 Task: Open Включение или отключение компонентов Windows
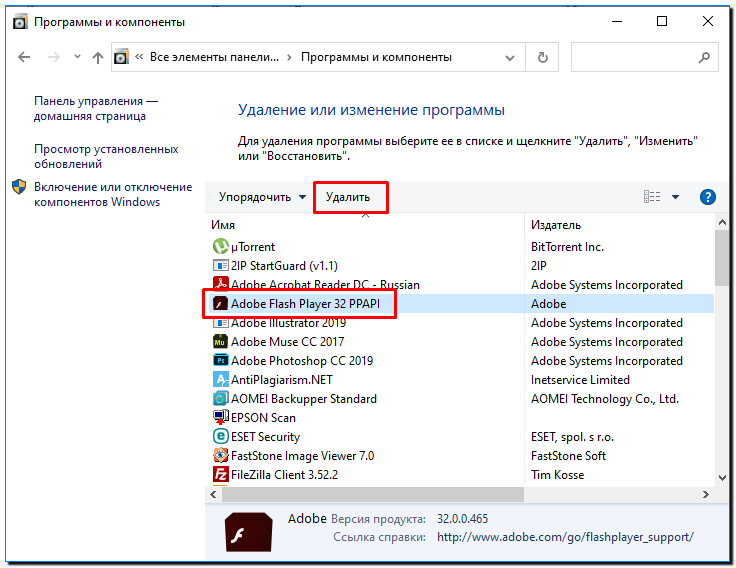pos(113,194)
